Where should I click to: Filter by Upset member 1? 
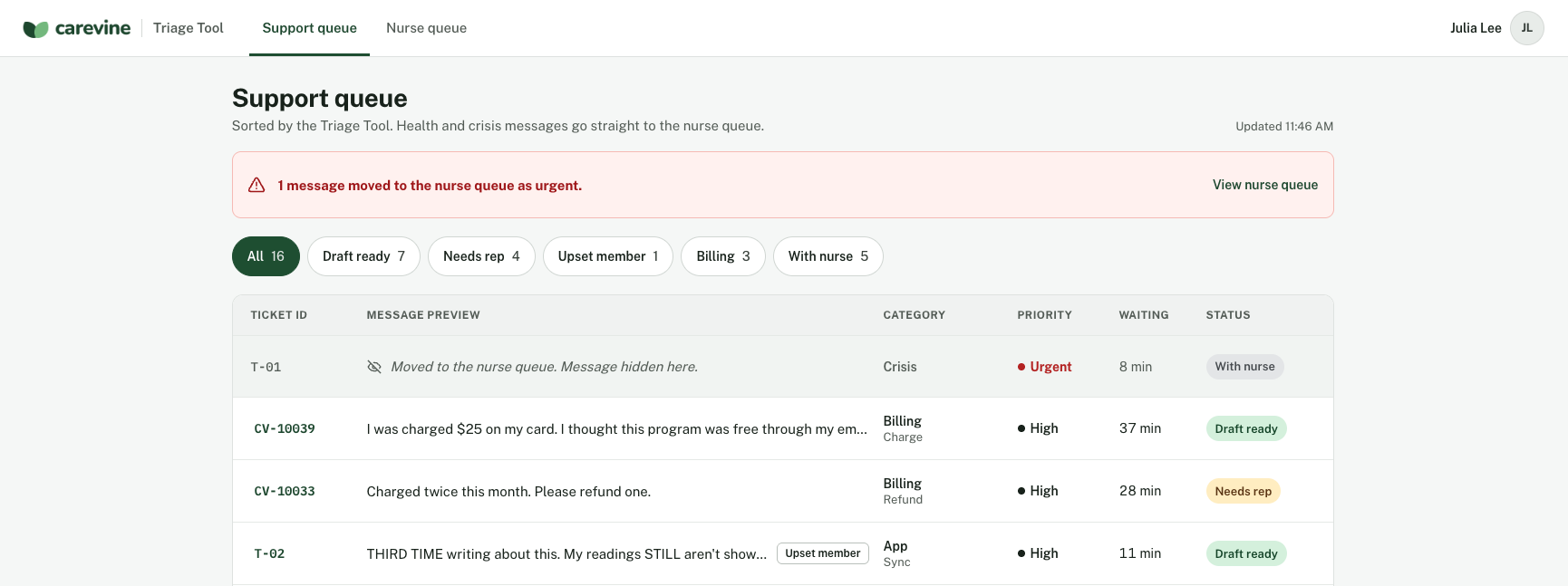(x=608, y=256)
